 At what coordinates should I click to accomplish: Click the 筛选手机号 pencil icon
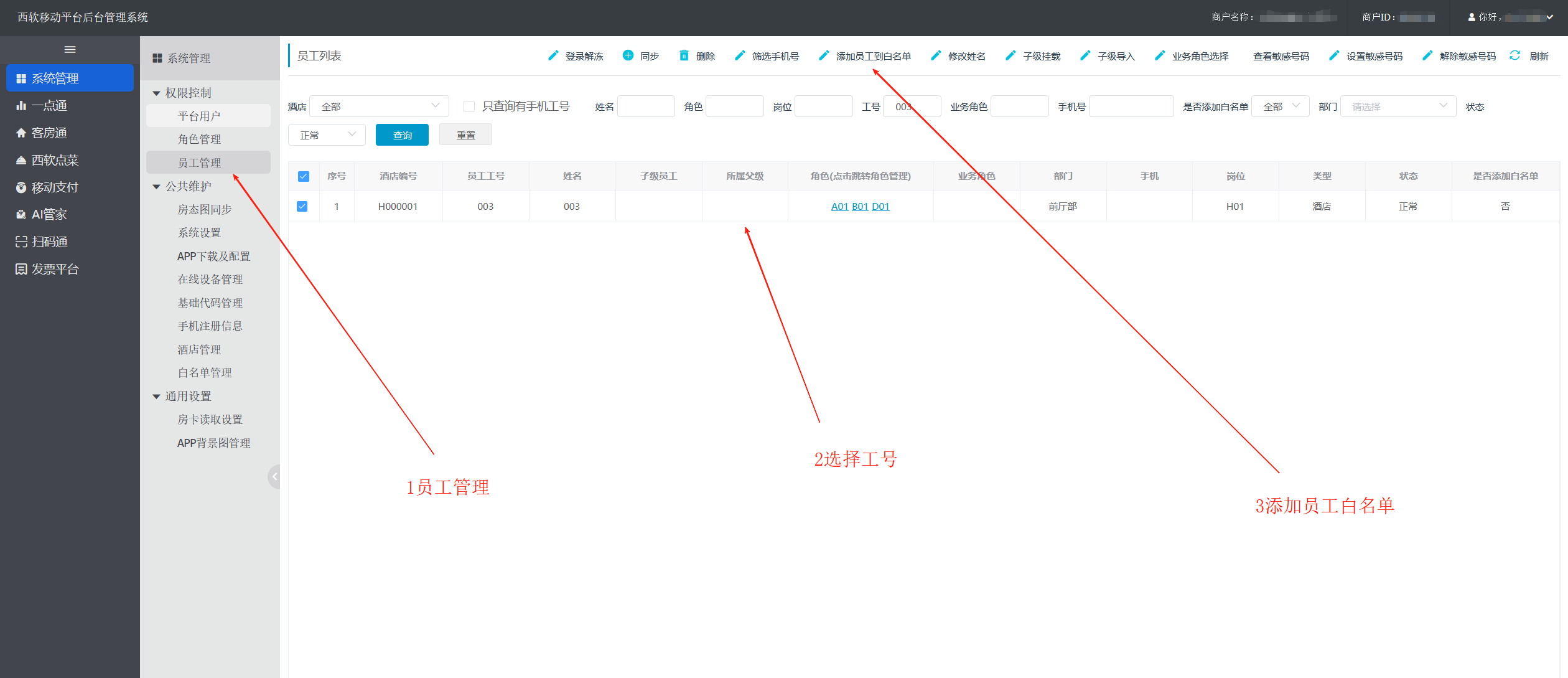pyautogui.click(x=740, y=55)
